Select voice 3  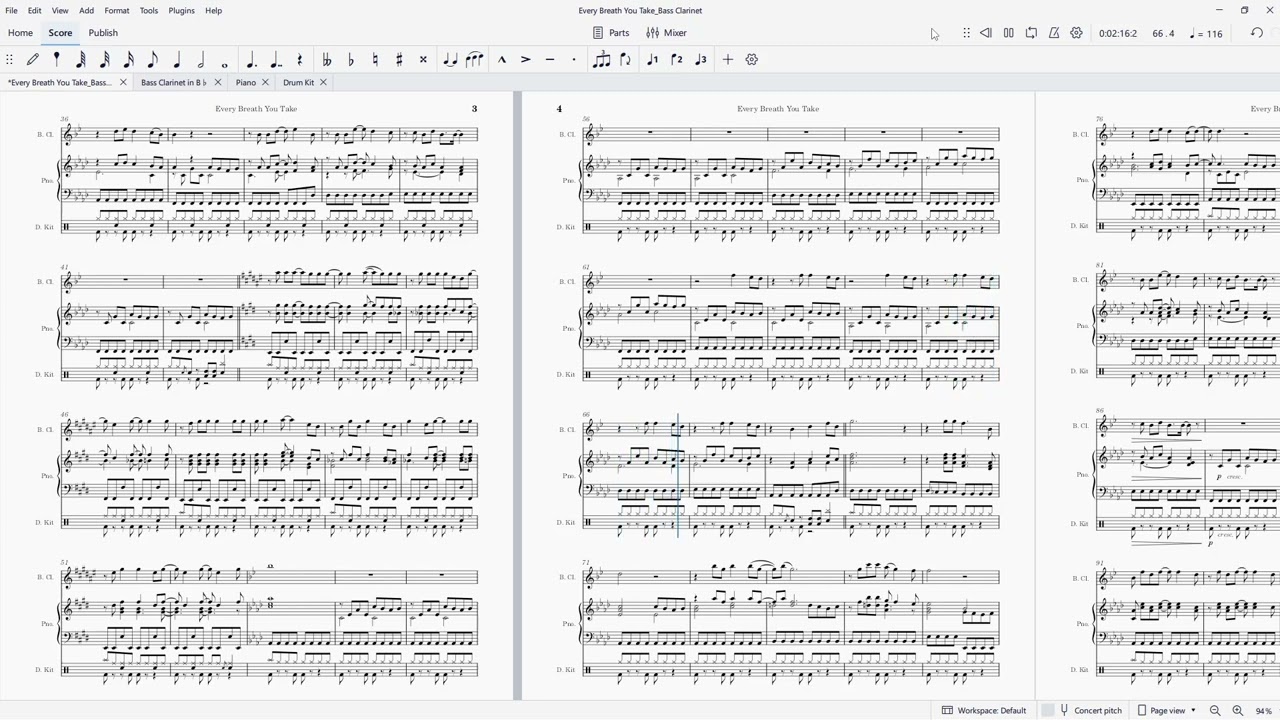pyautogui.click(x=701, y=60)
